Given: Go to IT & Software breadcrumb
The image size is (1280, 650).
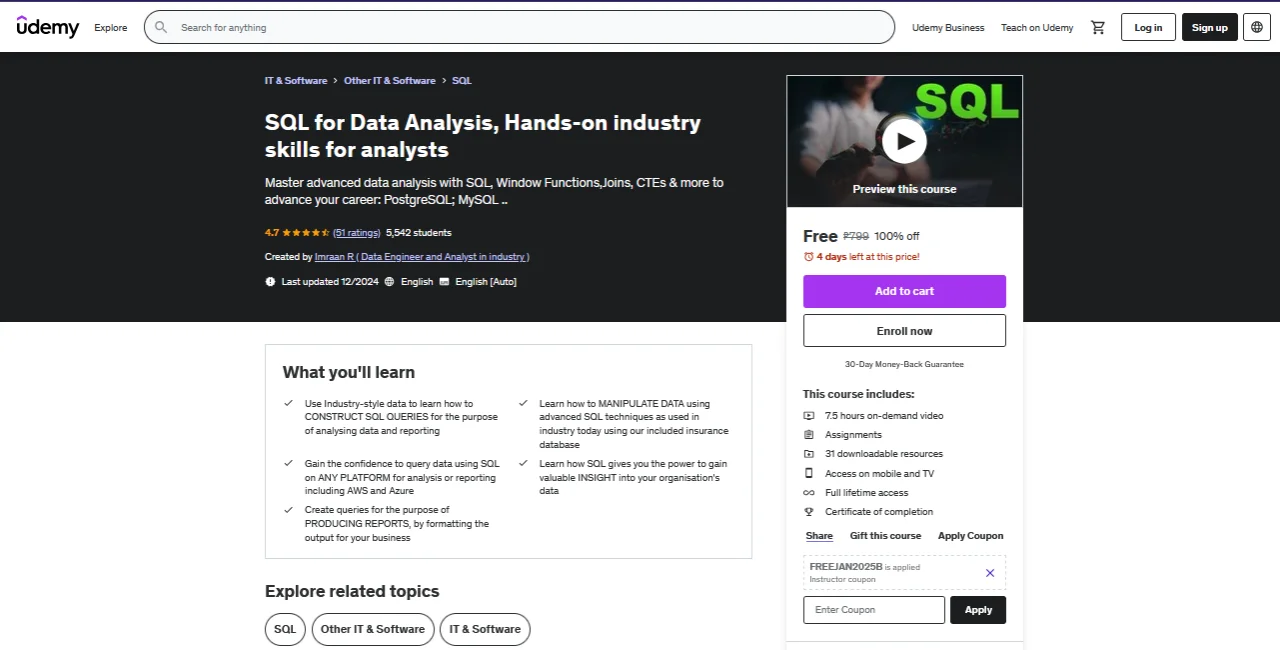Looking at the screenshot, I should (x=296, y=81).
